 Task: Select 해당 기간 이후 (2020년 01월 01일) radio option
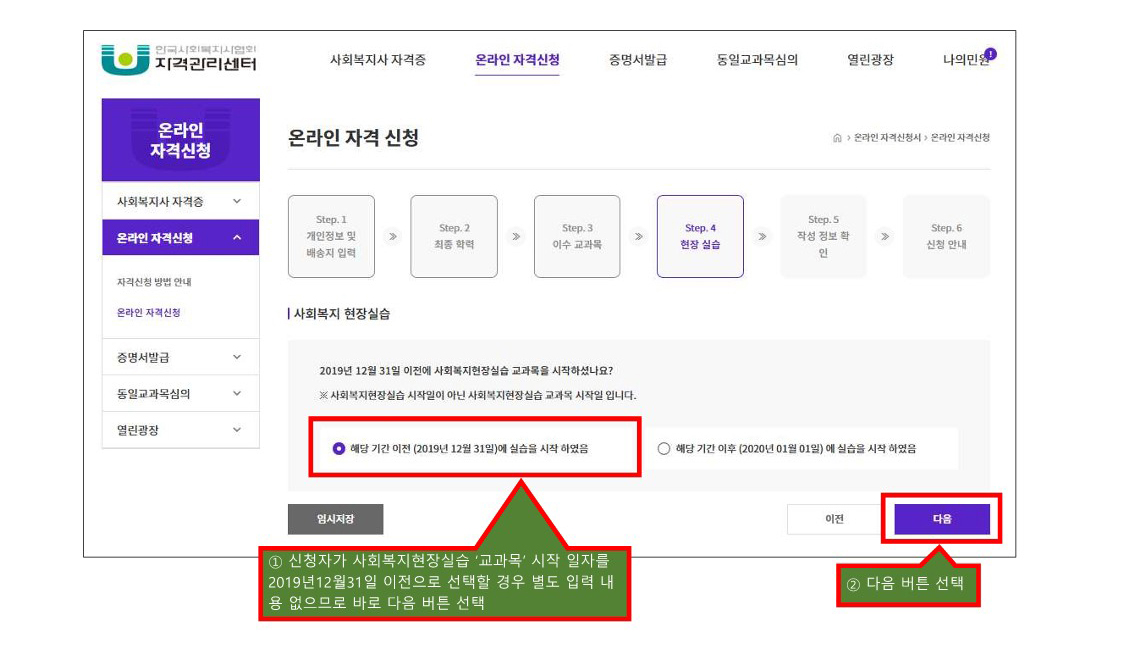tap(664, 449)
